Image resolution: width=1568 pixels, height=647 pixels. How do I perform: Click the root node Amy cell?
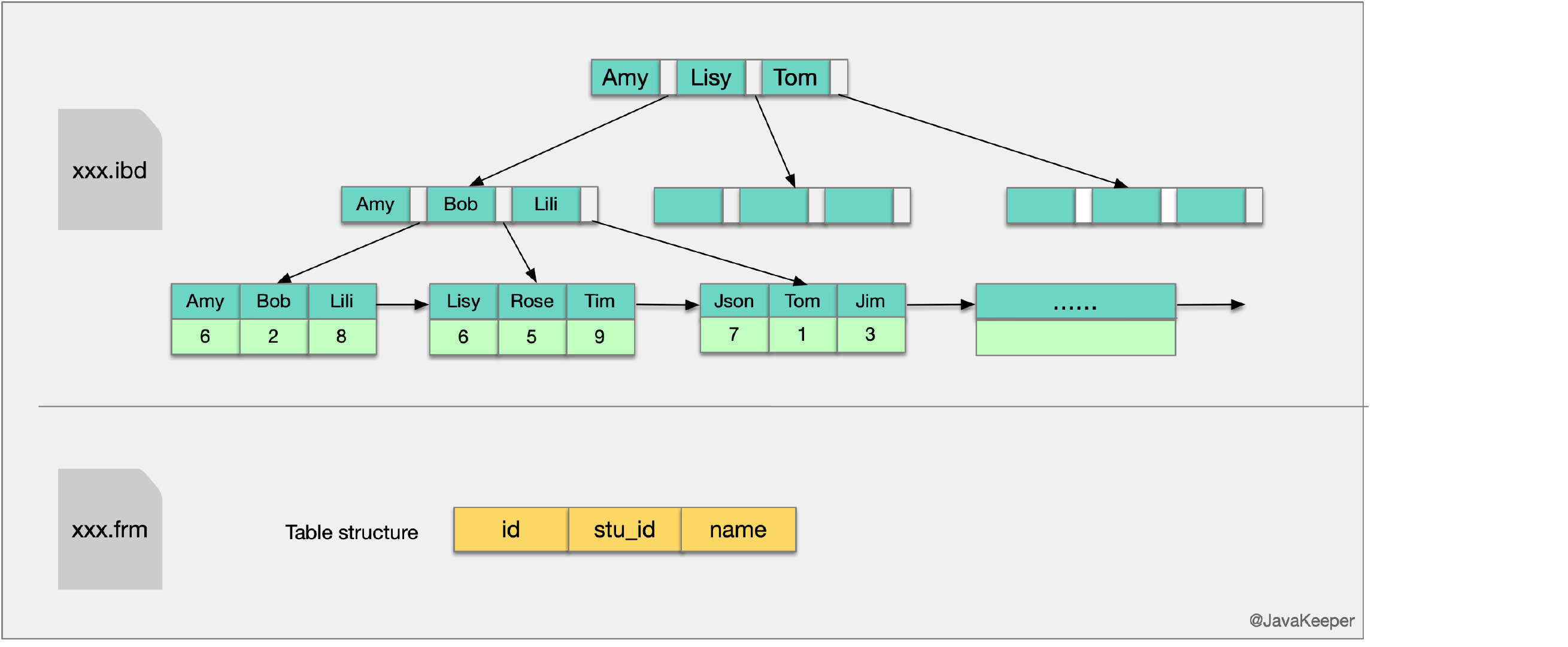[x=625, y=78]
